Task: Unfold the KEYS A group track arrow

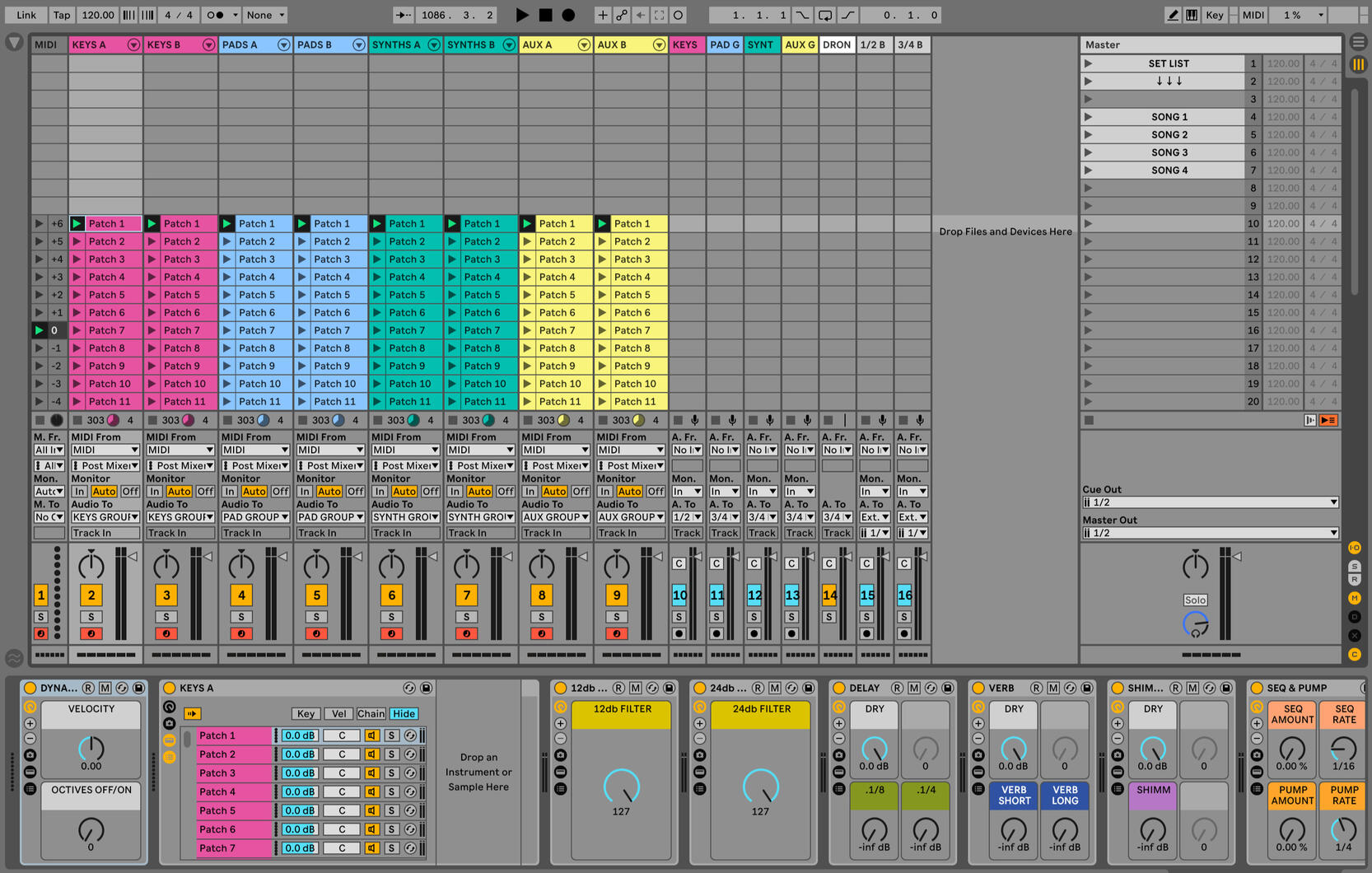Action: [133, 45]
